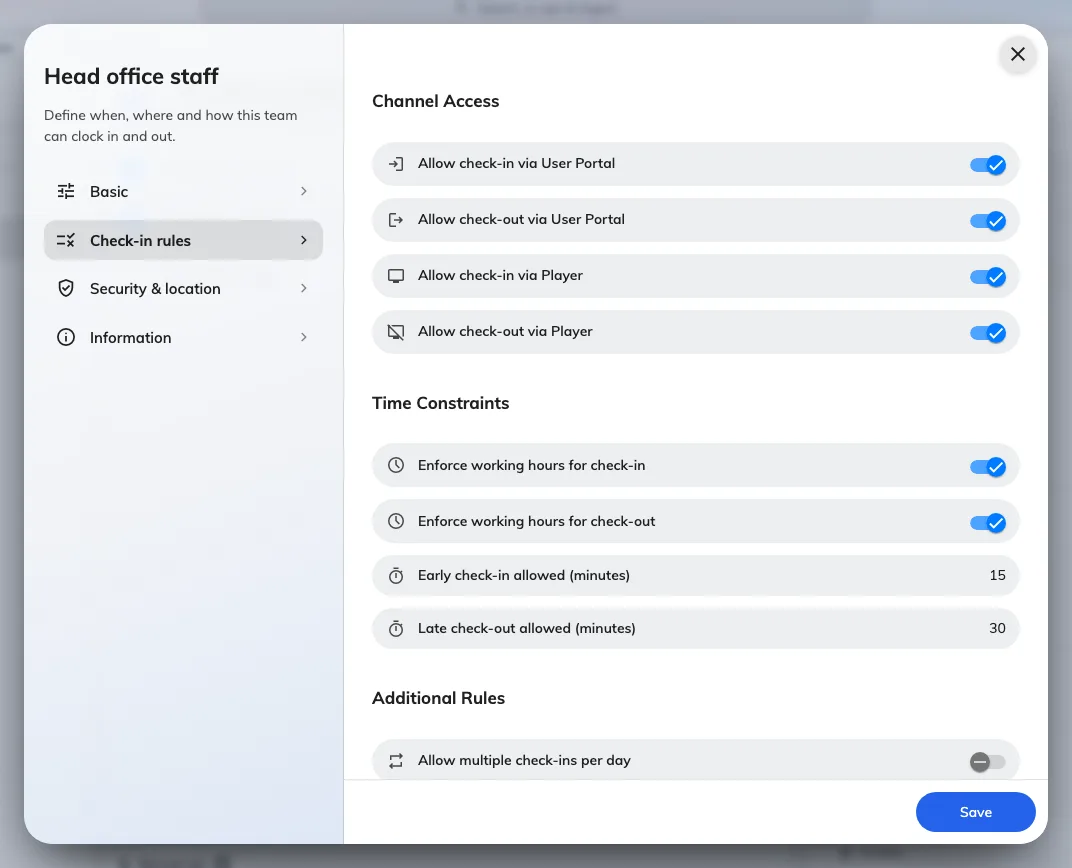1072x868 pixels.
Task: Save the check-in rule changes
Action: click(976, 812)
